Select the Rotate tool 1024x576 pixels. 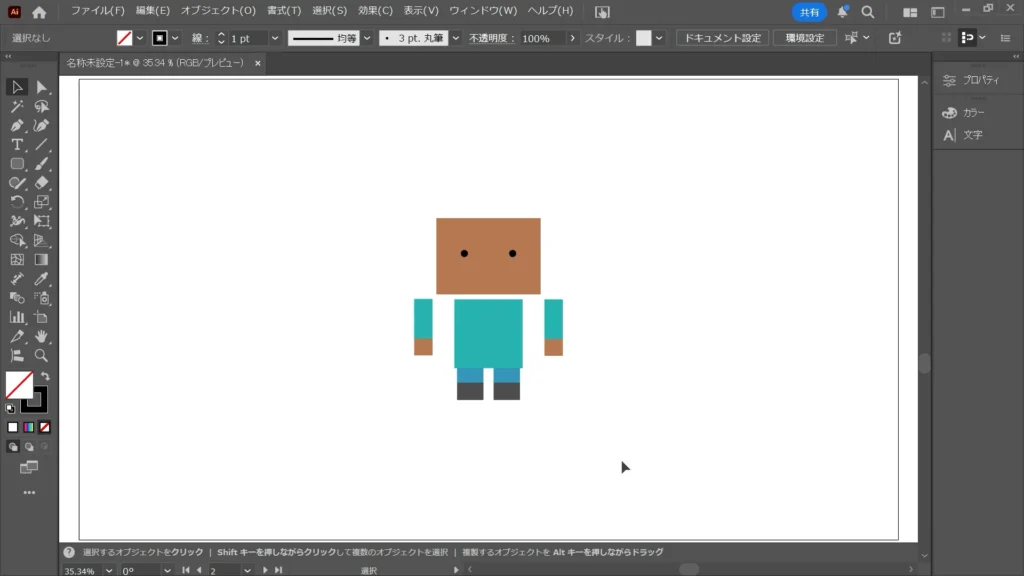(17, 202)
